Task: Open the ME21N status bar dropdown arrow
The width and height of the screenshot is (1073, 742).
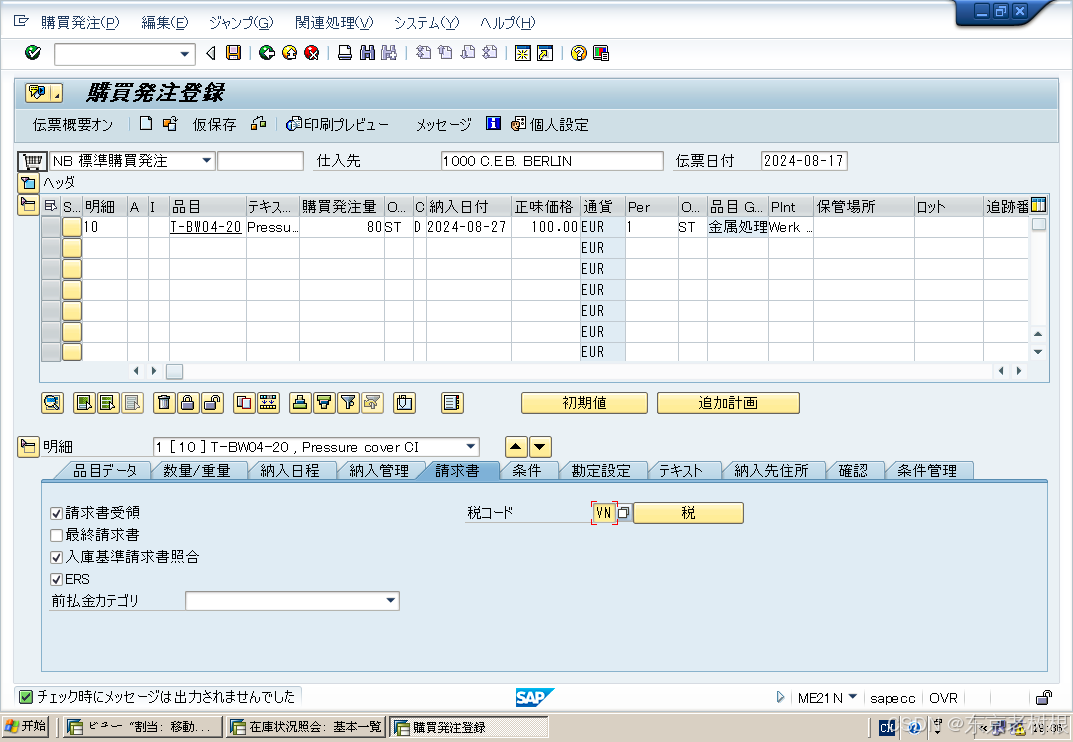Action: click(853, 697)
